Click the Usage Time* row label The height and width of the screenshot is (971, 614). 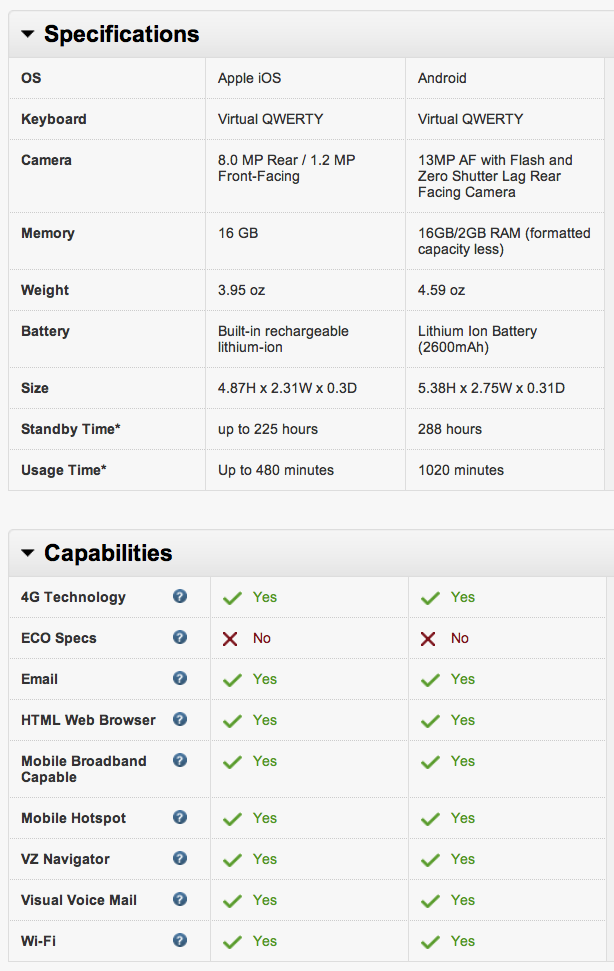pyautogui.click(x=63, y=470)
